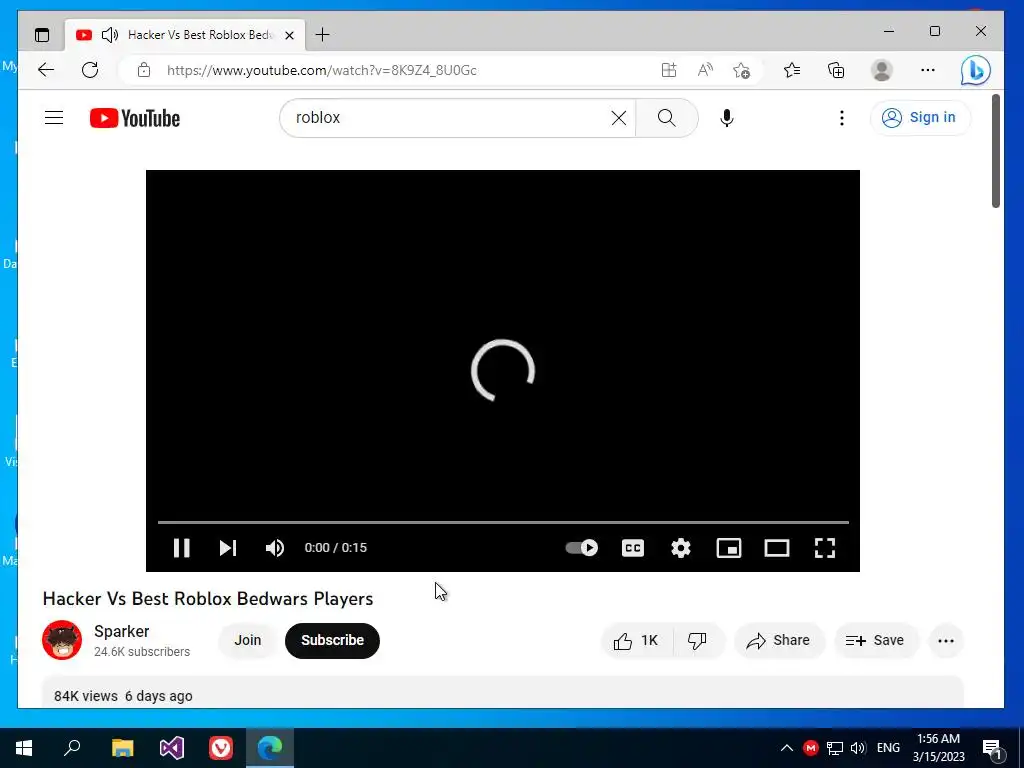Launch File Explorer from the taskbar
This screenshot has width=1024, height=768.
coord(122,748)
